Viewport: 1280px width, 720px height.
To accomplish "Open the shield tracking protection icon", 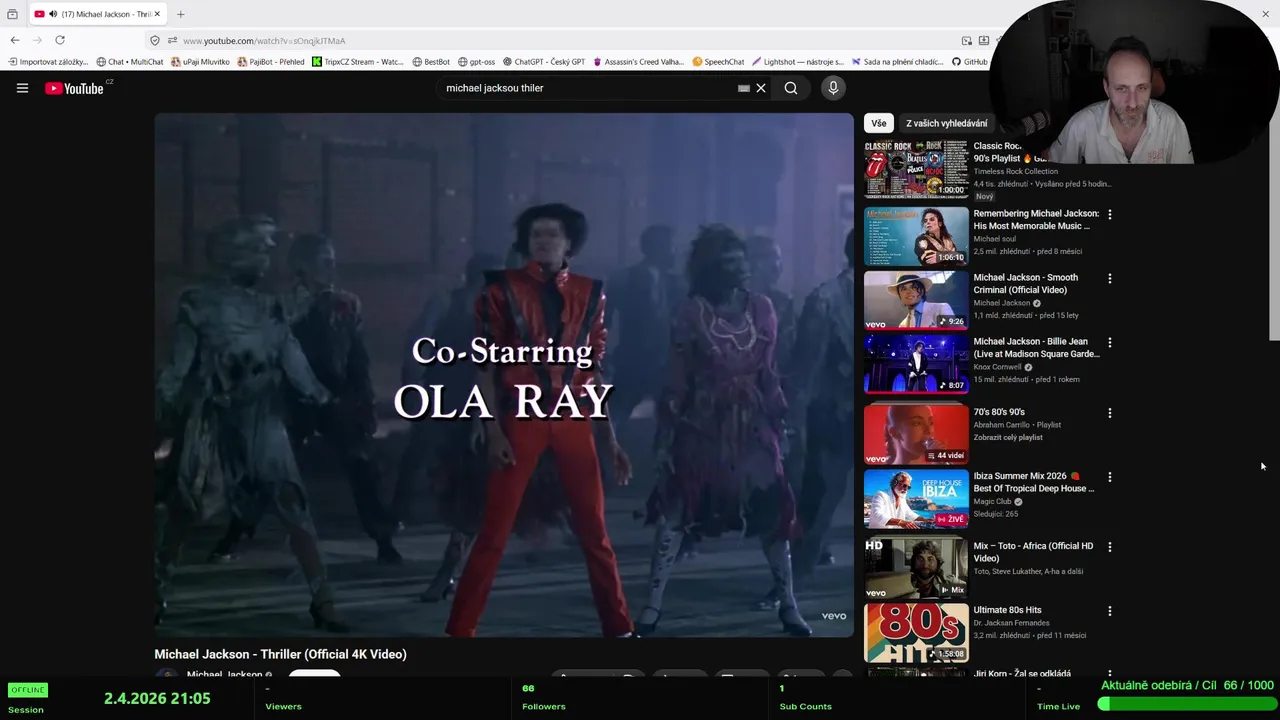I will click(x=155, y=41).
